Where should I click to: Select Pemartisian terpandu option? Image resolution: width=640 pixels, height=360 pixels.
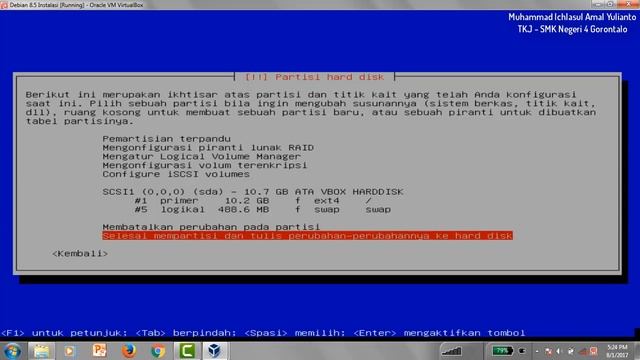(x=167, y=139)
